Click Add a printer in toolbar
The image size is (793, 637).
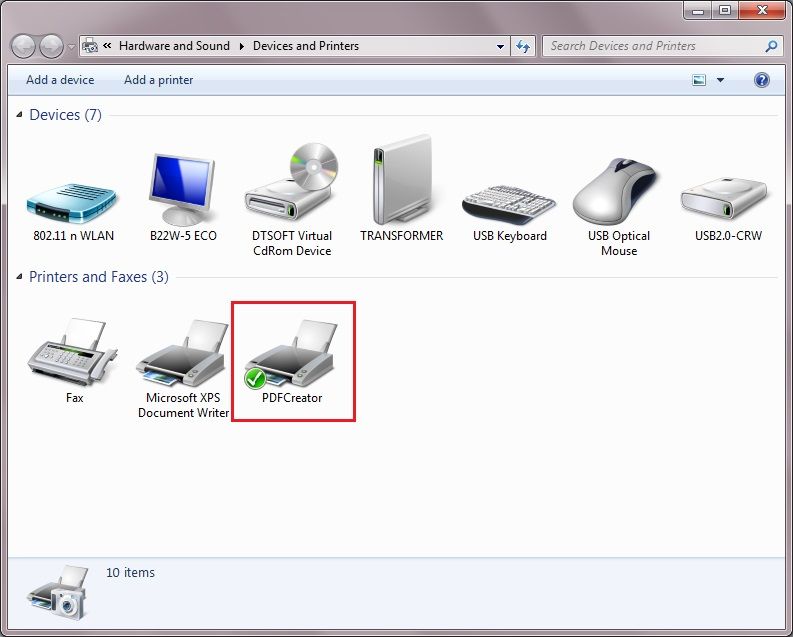click(158, 80)
